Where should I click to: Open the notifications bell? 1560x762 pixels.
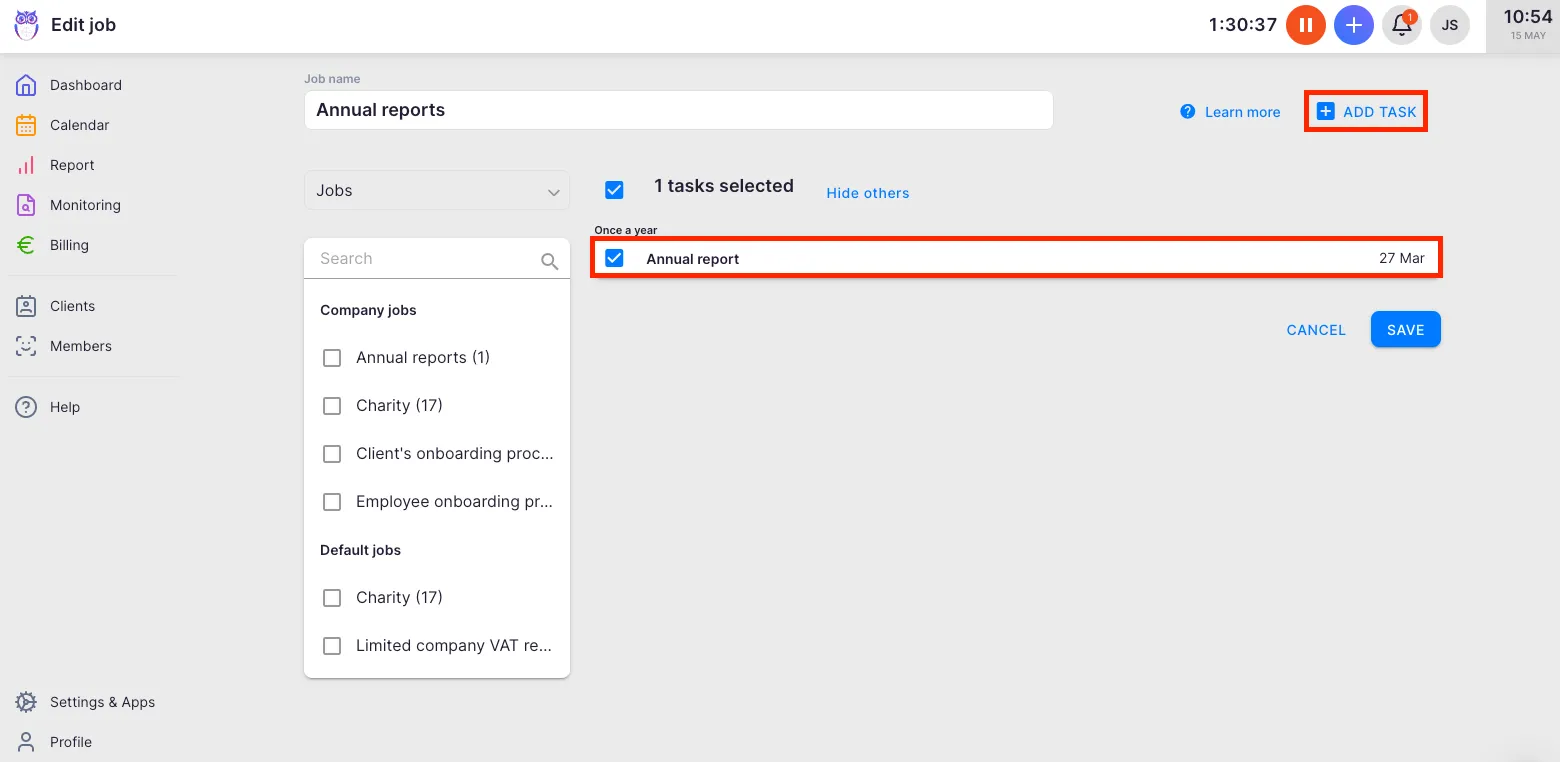[1401, 25]
